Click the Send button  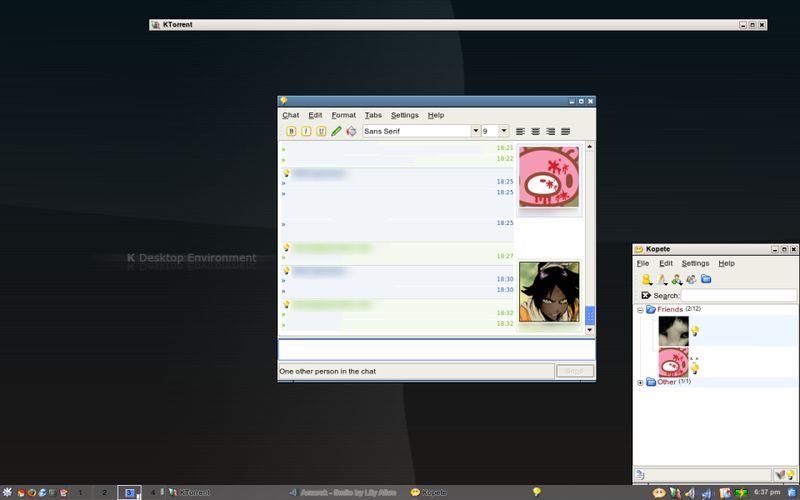[574, 371]
